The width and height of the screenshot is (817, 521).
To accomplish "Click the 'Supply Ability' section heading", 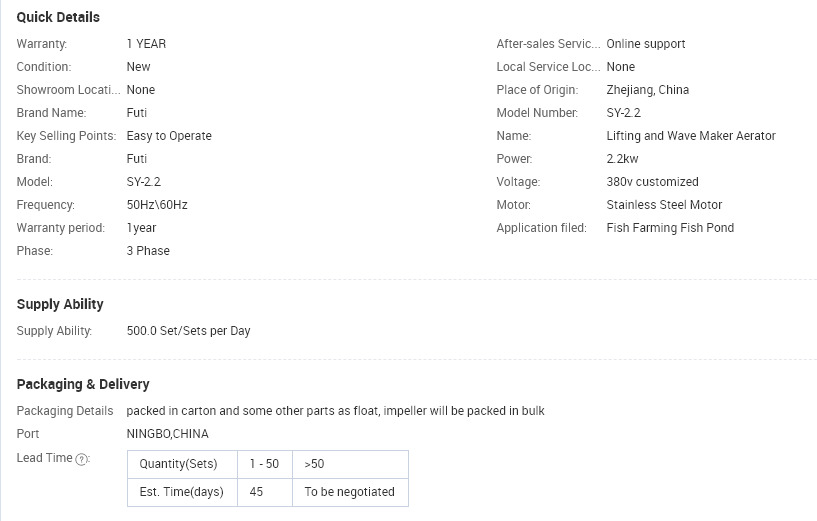I will [60, 304].
